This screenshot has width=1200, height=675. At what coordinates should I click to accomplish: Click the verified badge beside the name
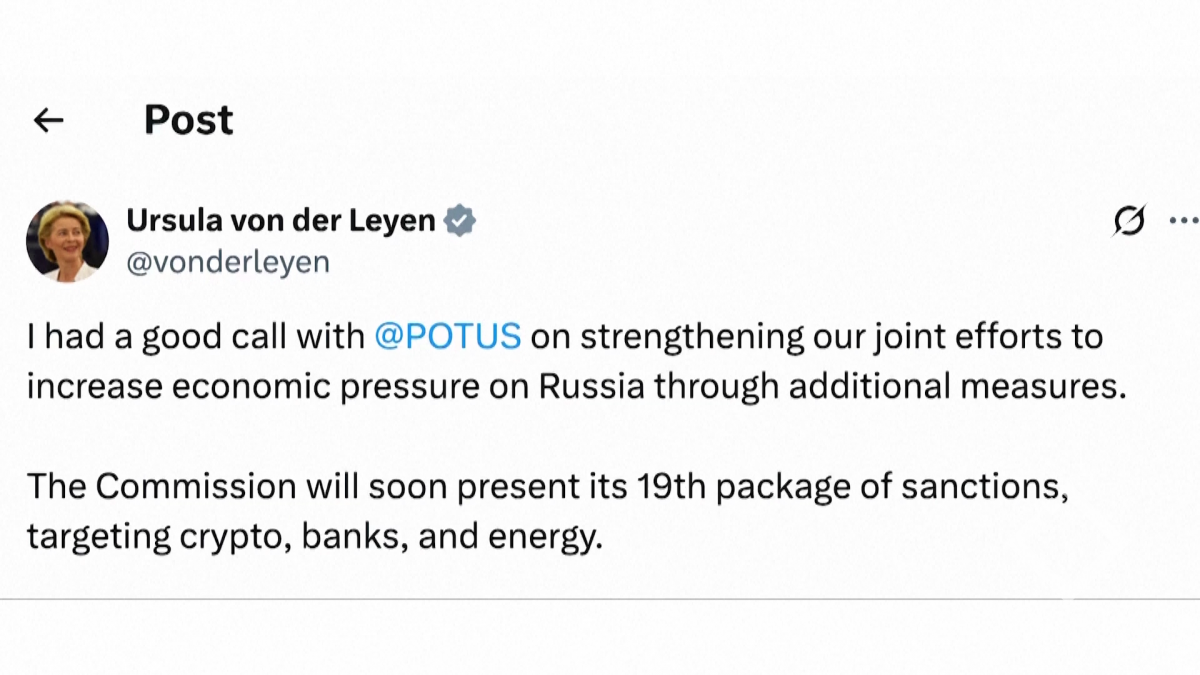click(x=460, y=221)
